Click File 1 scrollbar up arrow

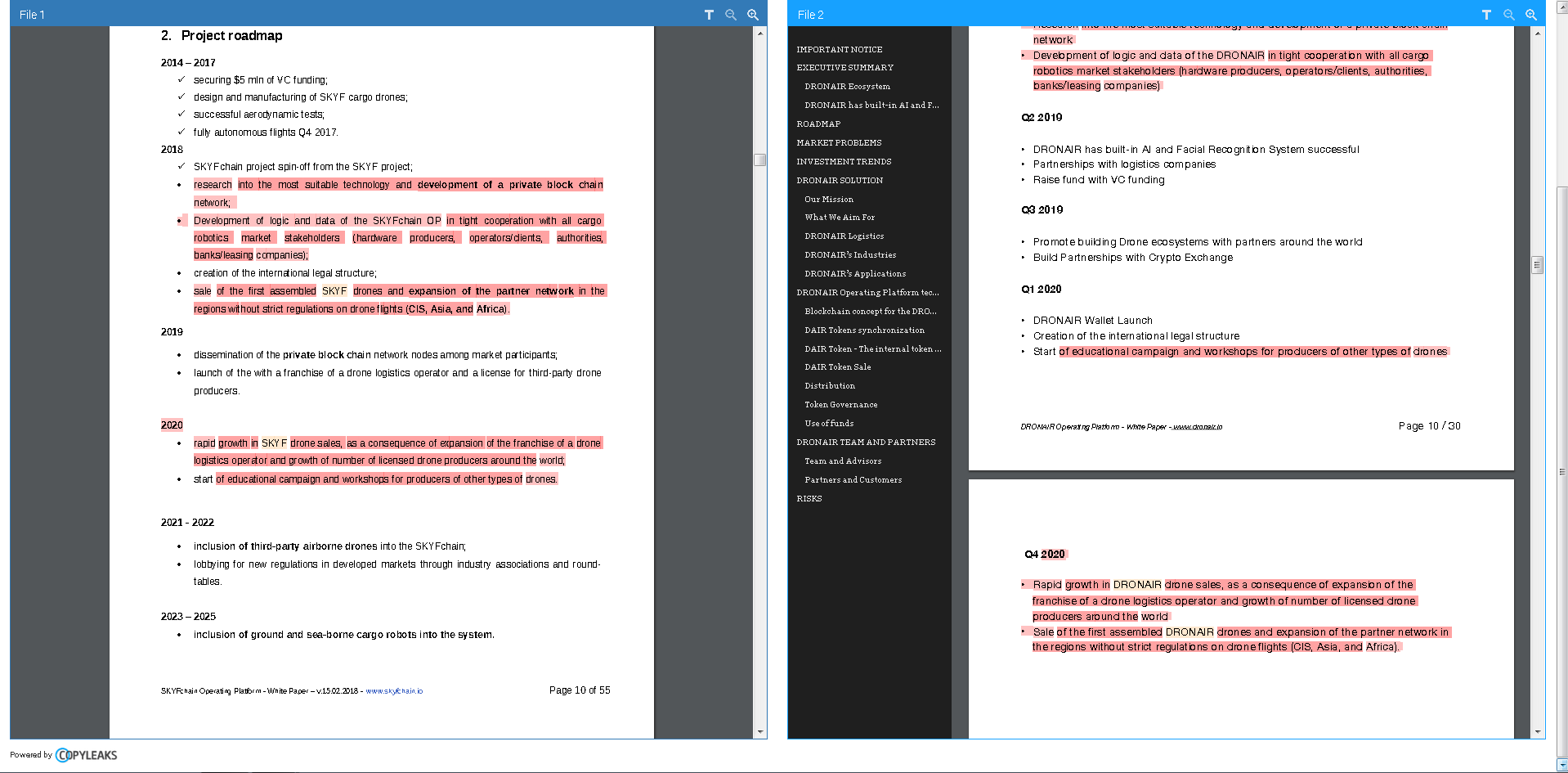tap(760, 34)
